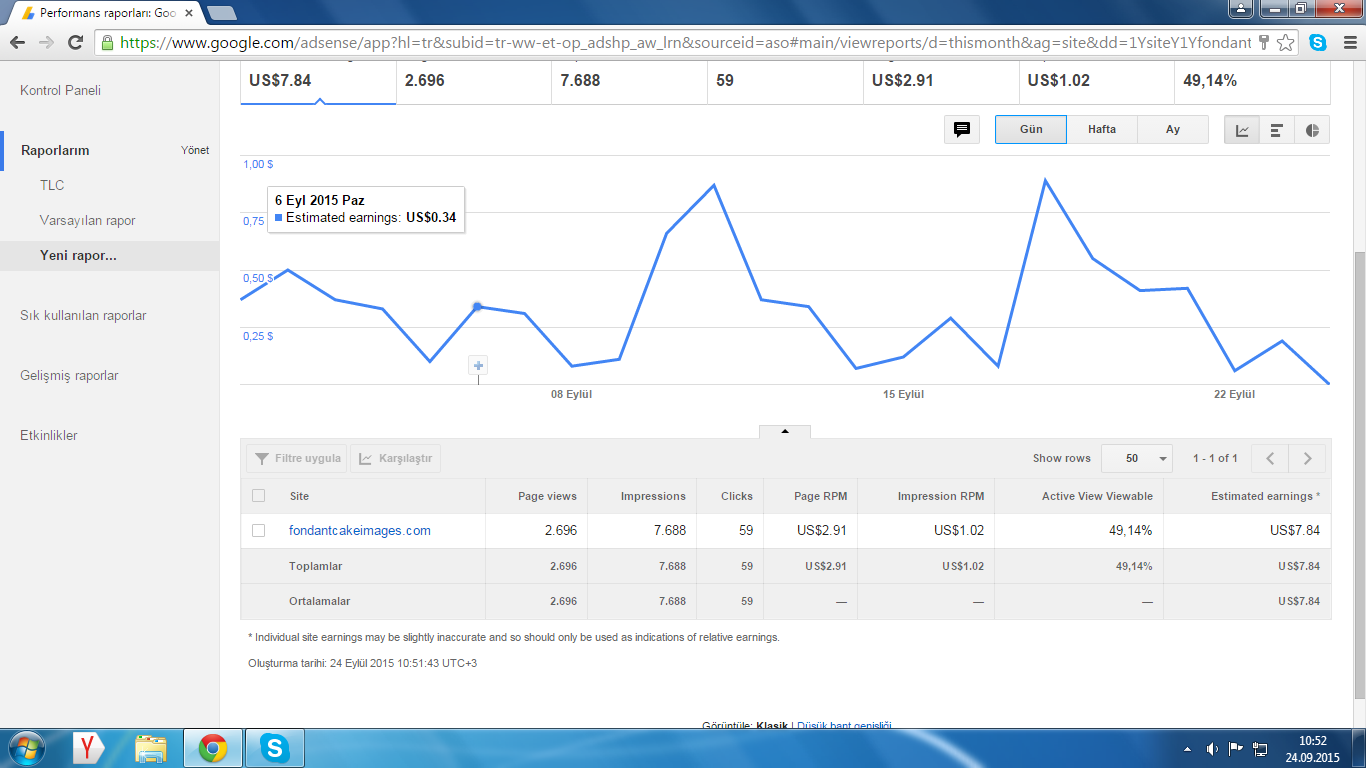Screen dimensions: 1366x768
Task: Select the 2.696 page views metric tab
Action: [474, 81]
